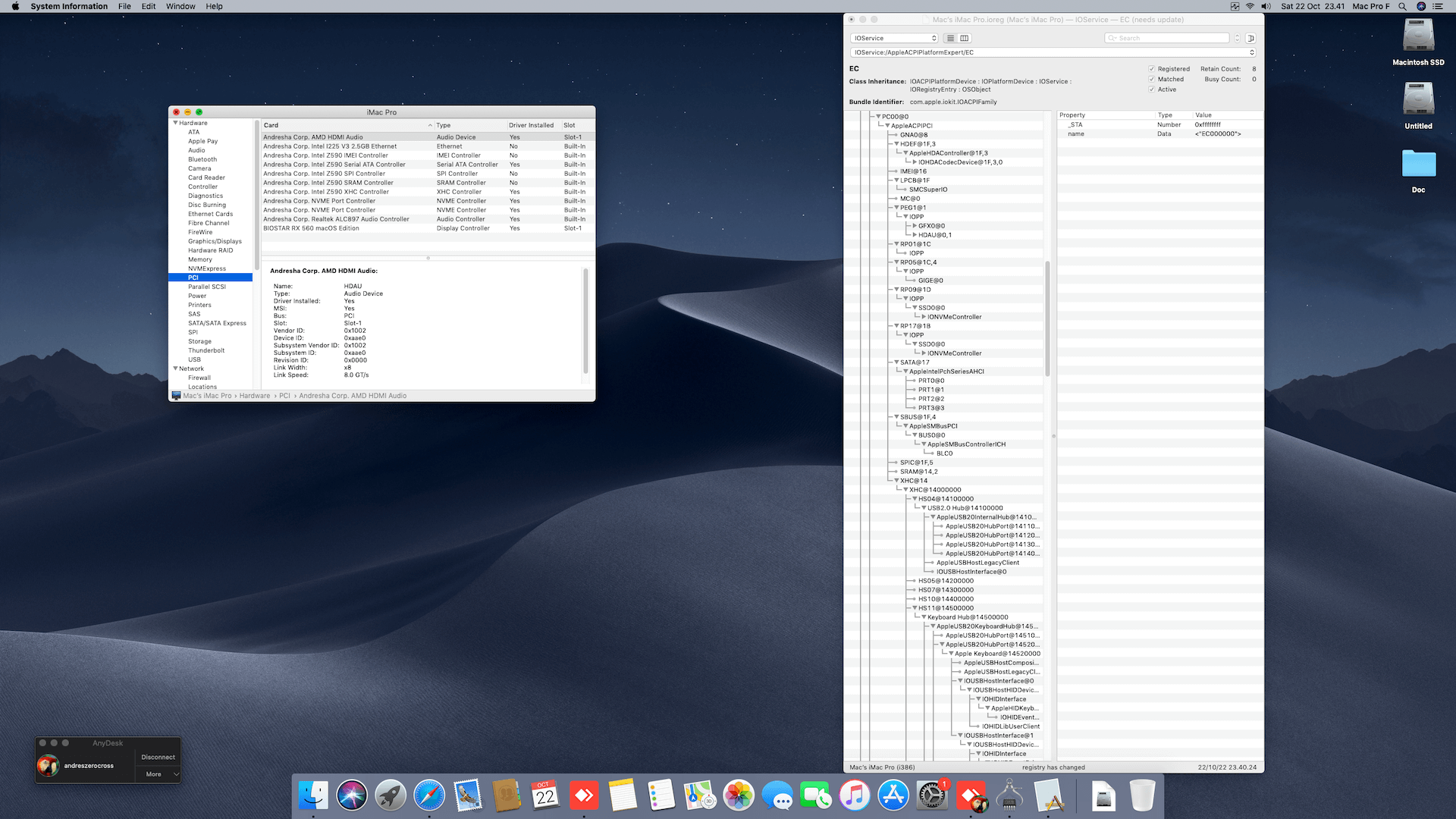Viewport: 1456px width, 819px height.
Task: Open the IOService plane dropdown
Action: pyautogui.click(x=895, y=38)
